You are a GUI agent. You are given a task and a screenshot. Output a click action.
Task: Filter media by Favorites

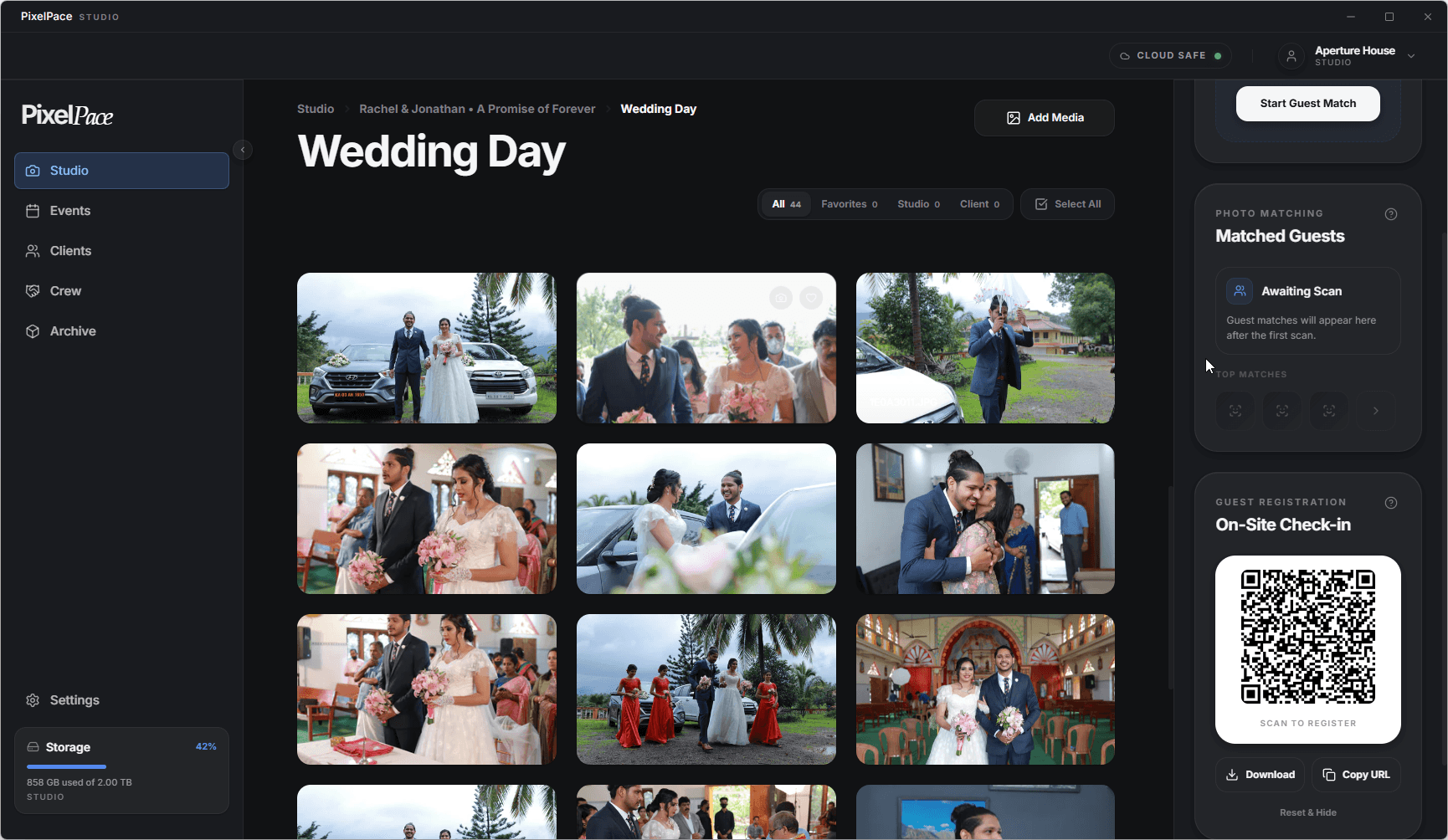click(x=850, y=204)
